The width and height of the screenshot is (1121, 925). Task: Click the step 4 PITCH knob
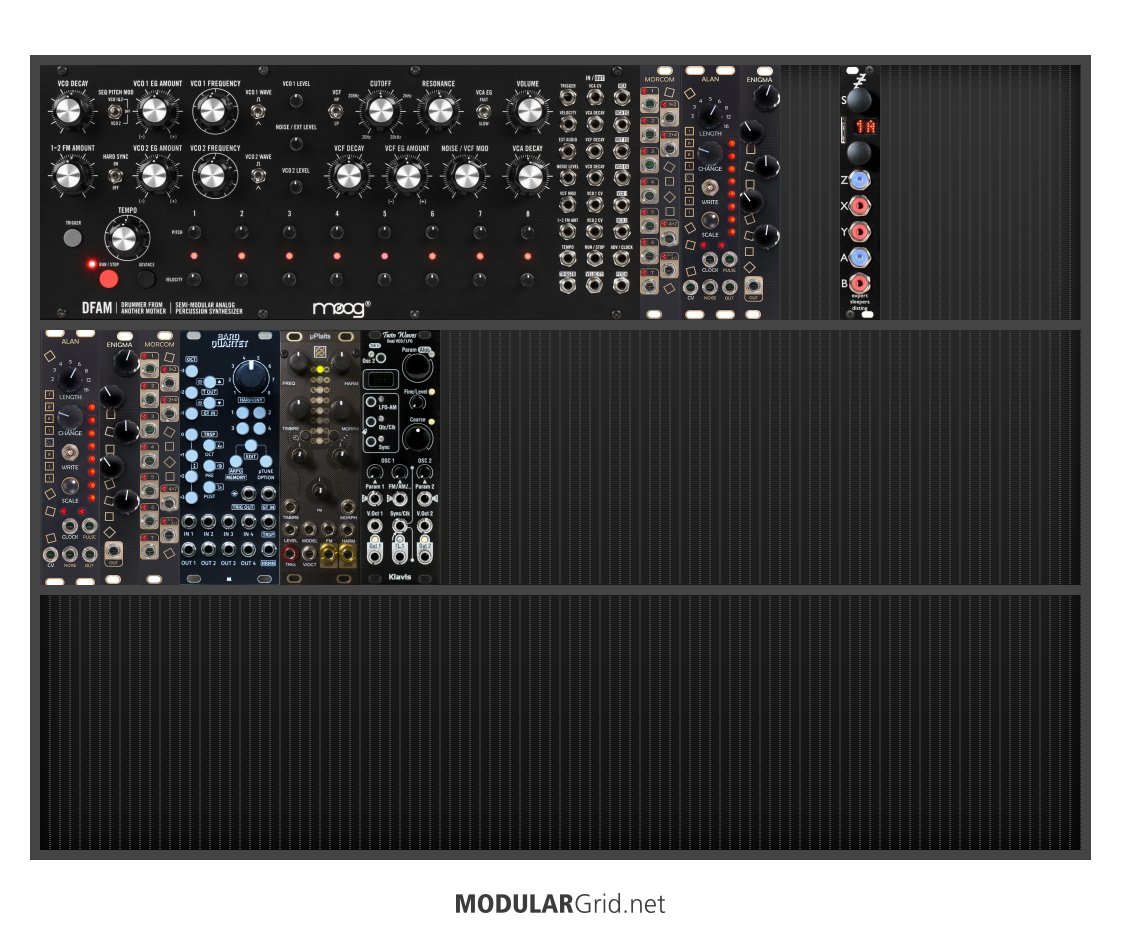pyautogui.click(x=337, y=232)
